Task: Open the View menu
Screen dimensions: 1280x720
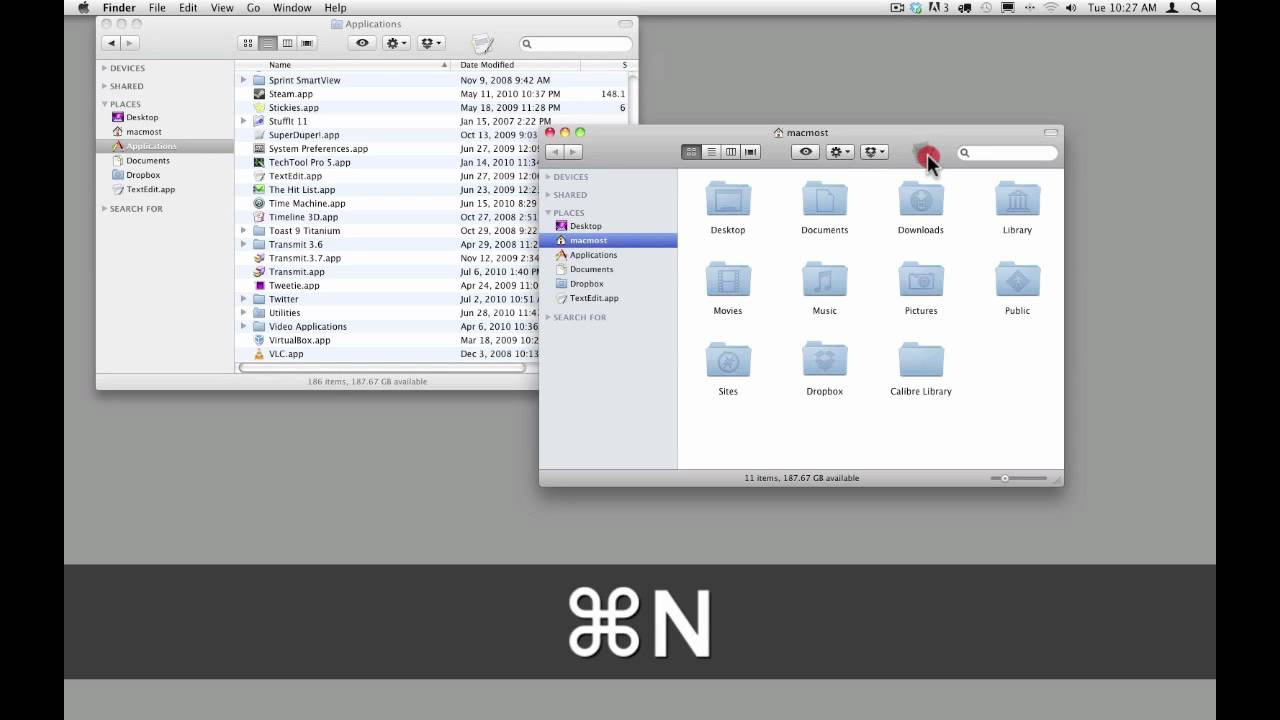Action: [x=222, y=8]
